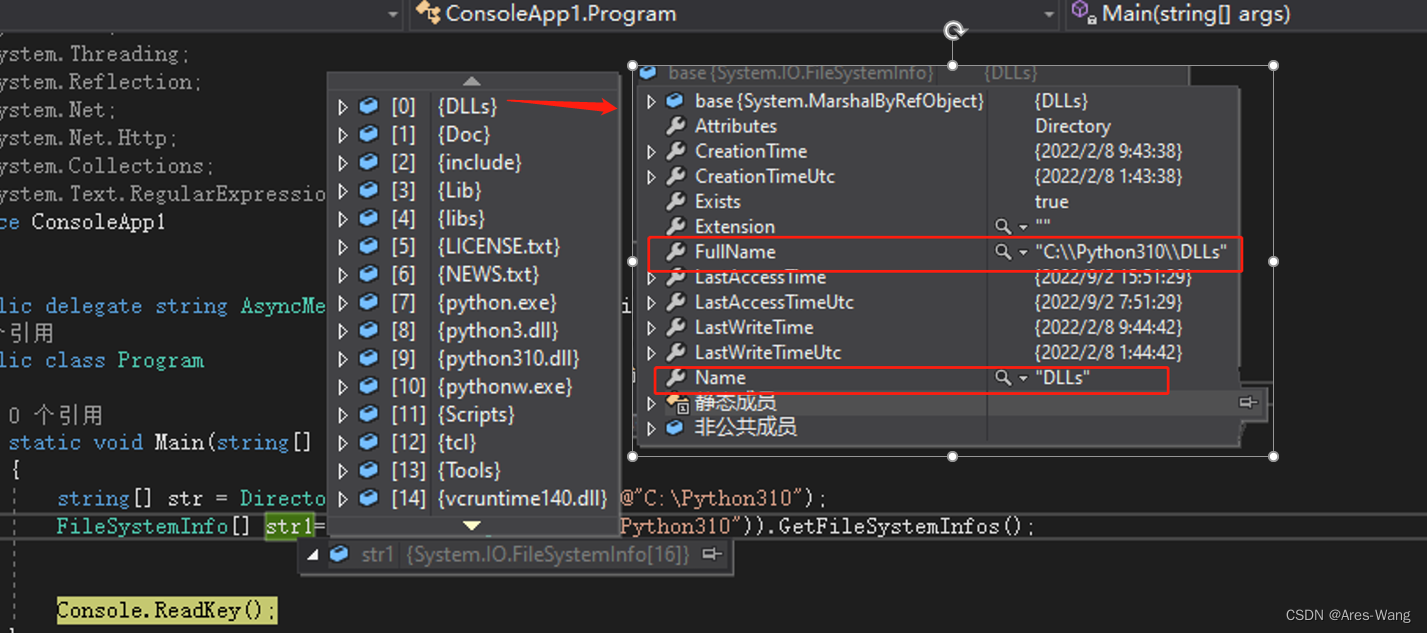
Task: Click the highlighted str1 variable in code
Action: pos(289,526)
